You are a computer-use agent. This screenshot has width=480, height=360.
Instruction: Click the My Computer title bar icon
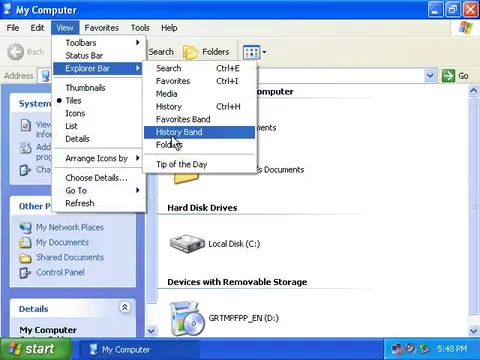[x=7, y=9]
